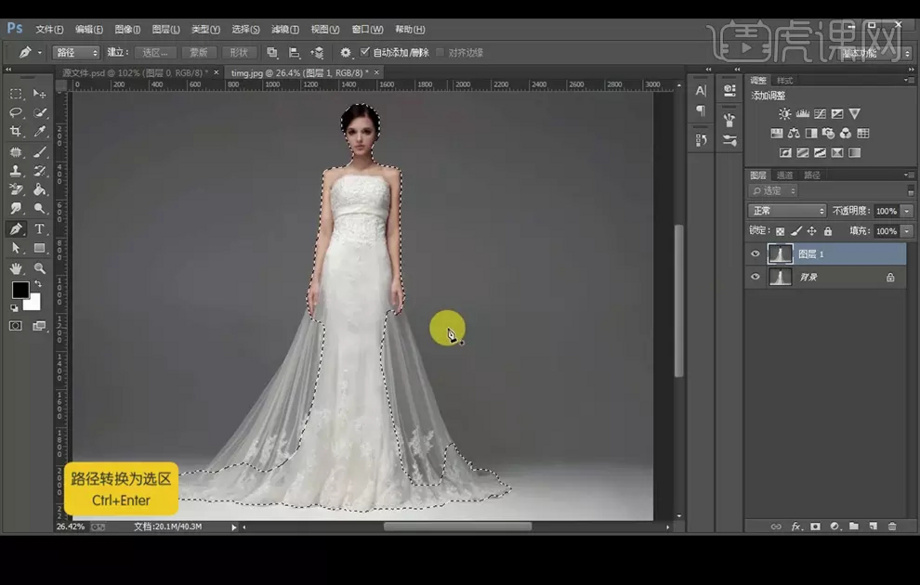Hide the 图层 1 layer

[x=755, y=254]
